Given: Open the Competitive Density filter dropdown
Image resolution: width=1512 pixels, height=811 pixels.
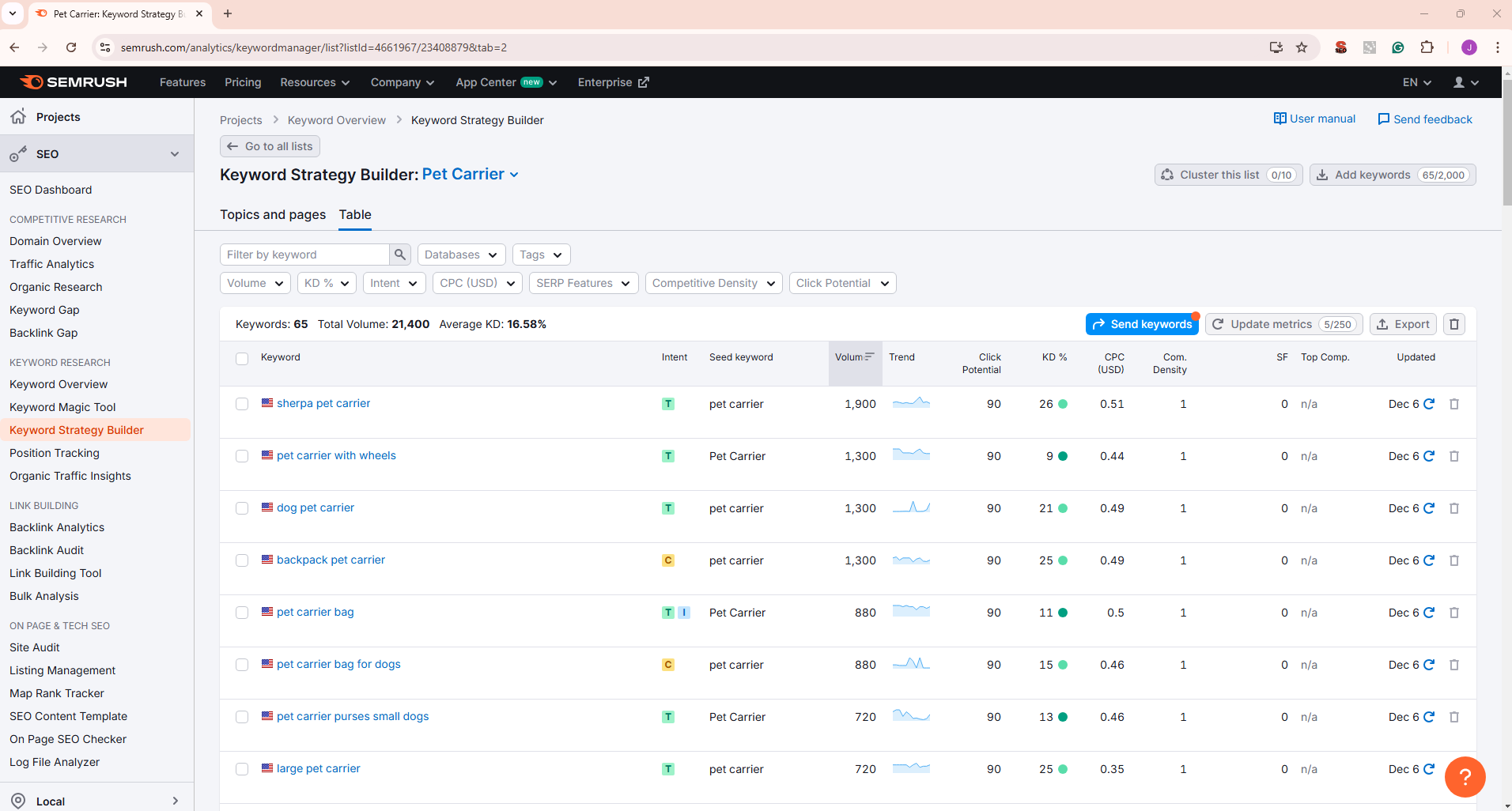Looking at the screenshot, I should 713,283.
